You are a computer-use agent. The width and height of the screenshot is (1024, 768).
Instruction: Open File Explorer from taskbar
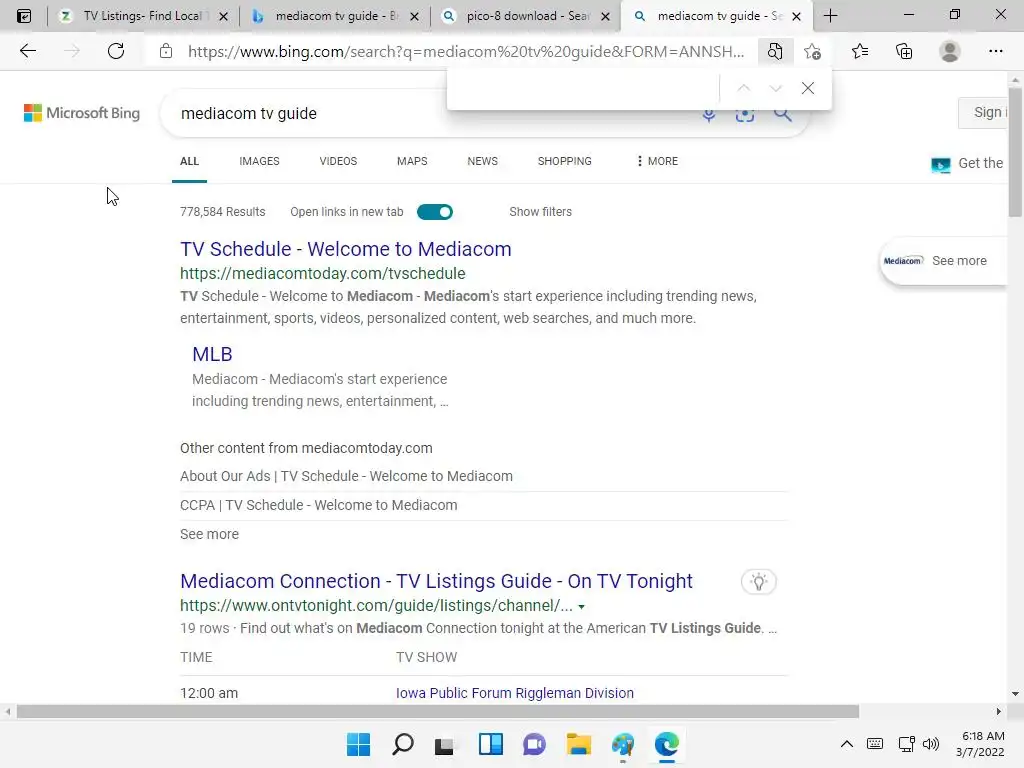point(579,744)
